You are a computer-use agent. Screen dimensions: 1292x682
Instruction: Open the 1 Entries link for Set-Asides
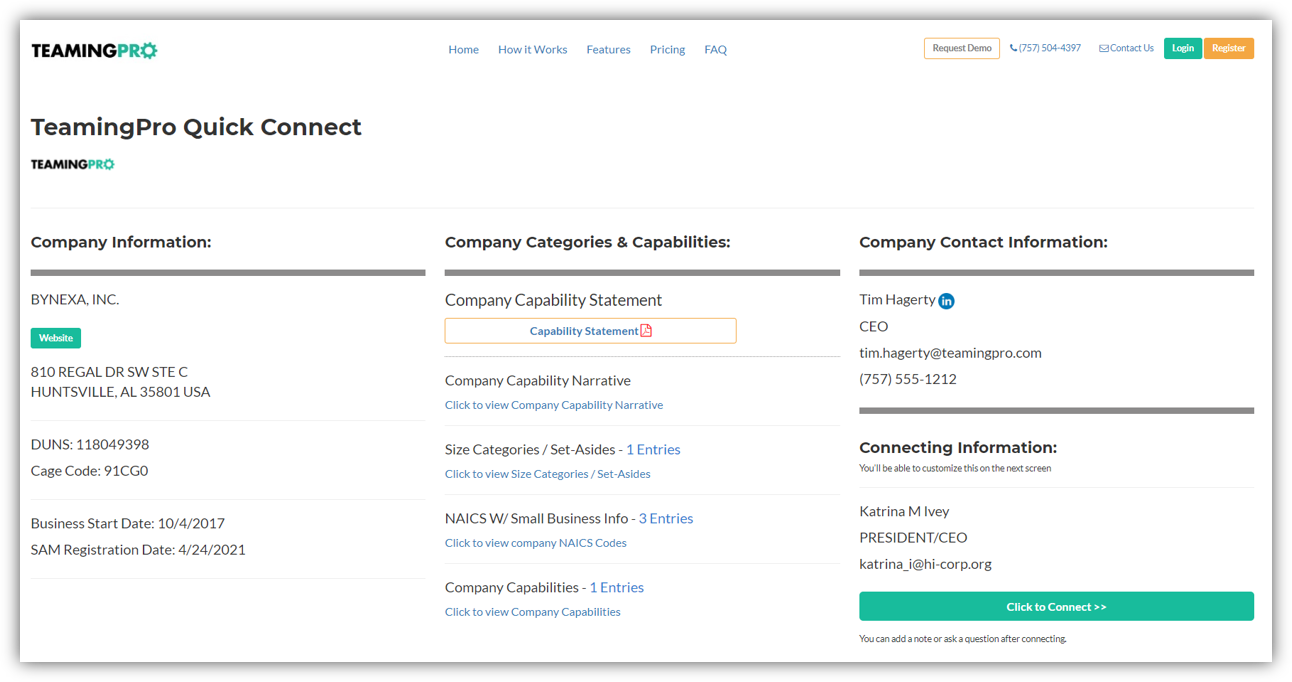(653, 450)
